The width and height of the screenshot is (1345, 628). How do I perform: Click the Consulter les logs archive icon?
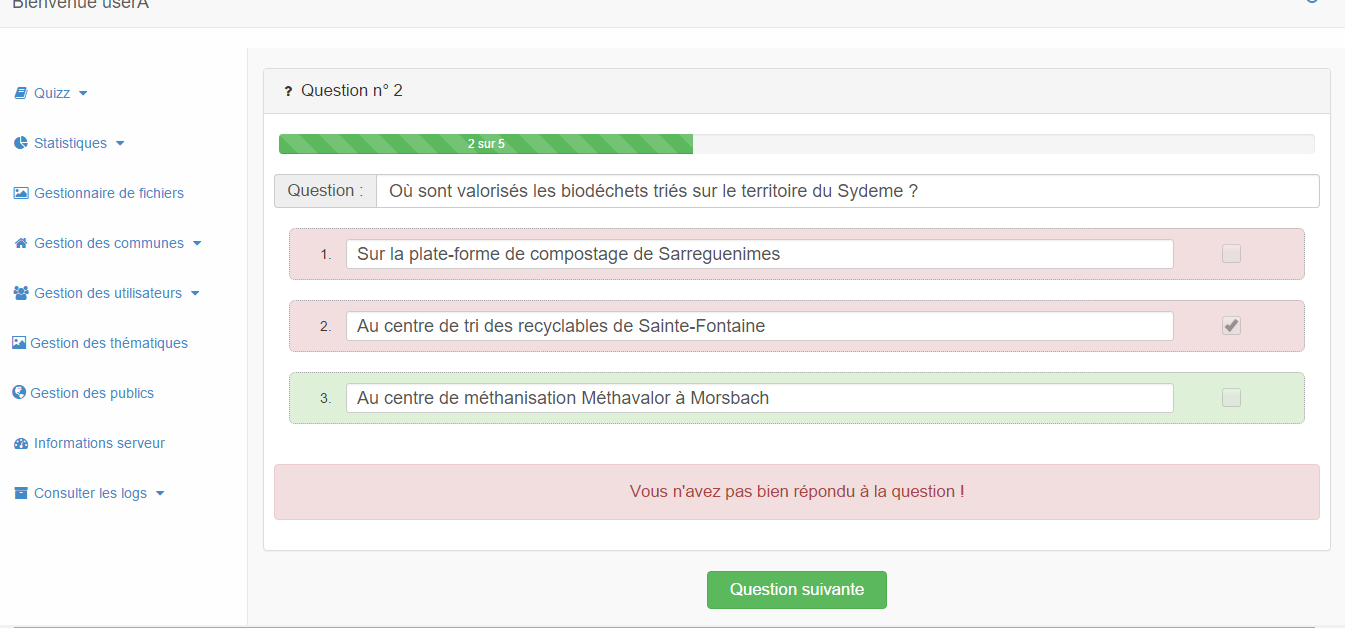[x=20, y=493]
